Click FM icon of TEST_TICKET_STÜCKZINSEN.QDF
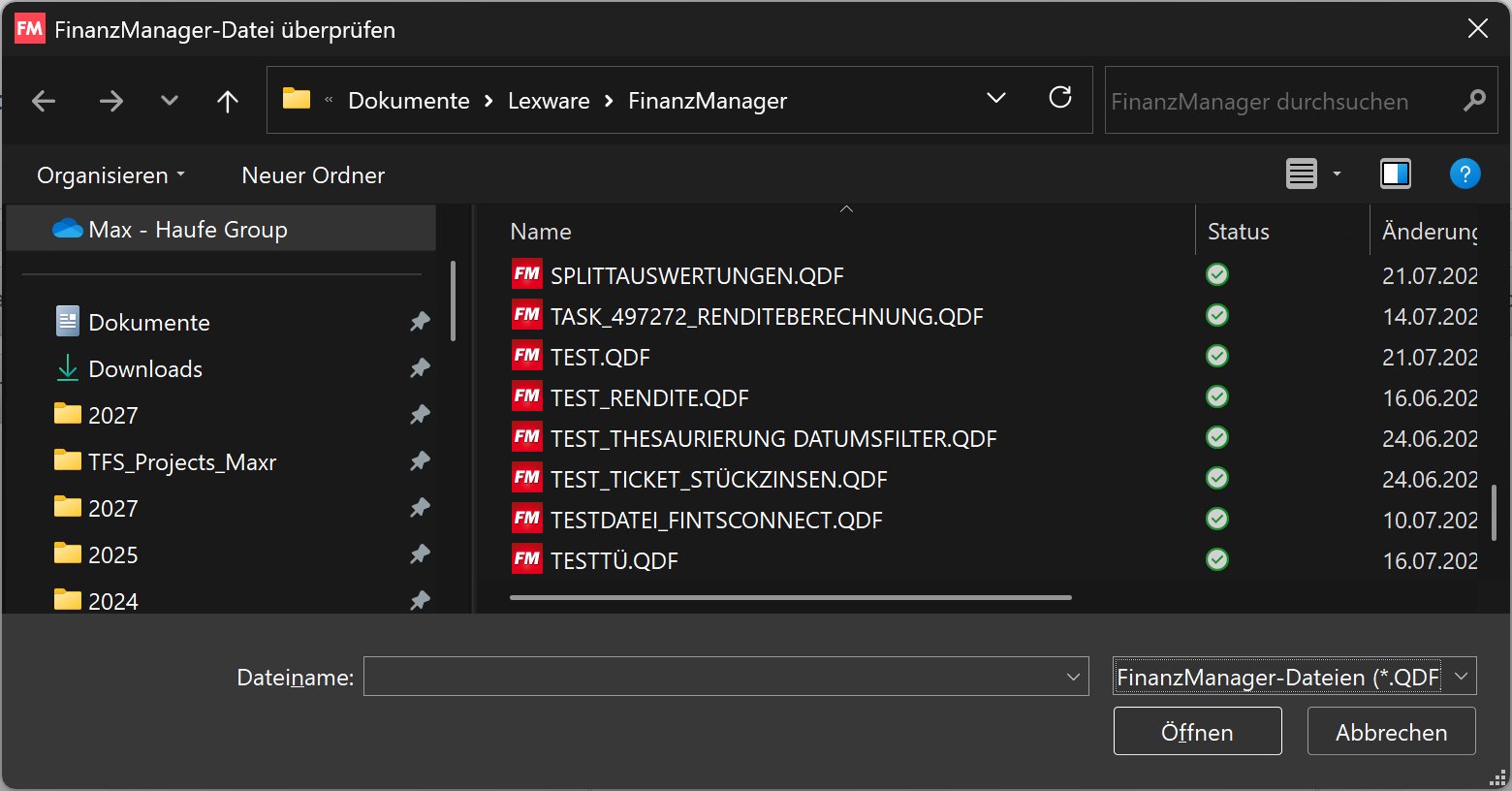 [x=526, y=479]
